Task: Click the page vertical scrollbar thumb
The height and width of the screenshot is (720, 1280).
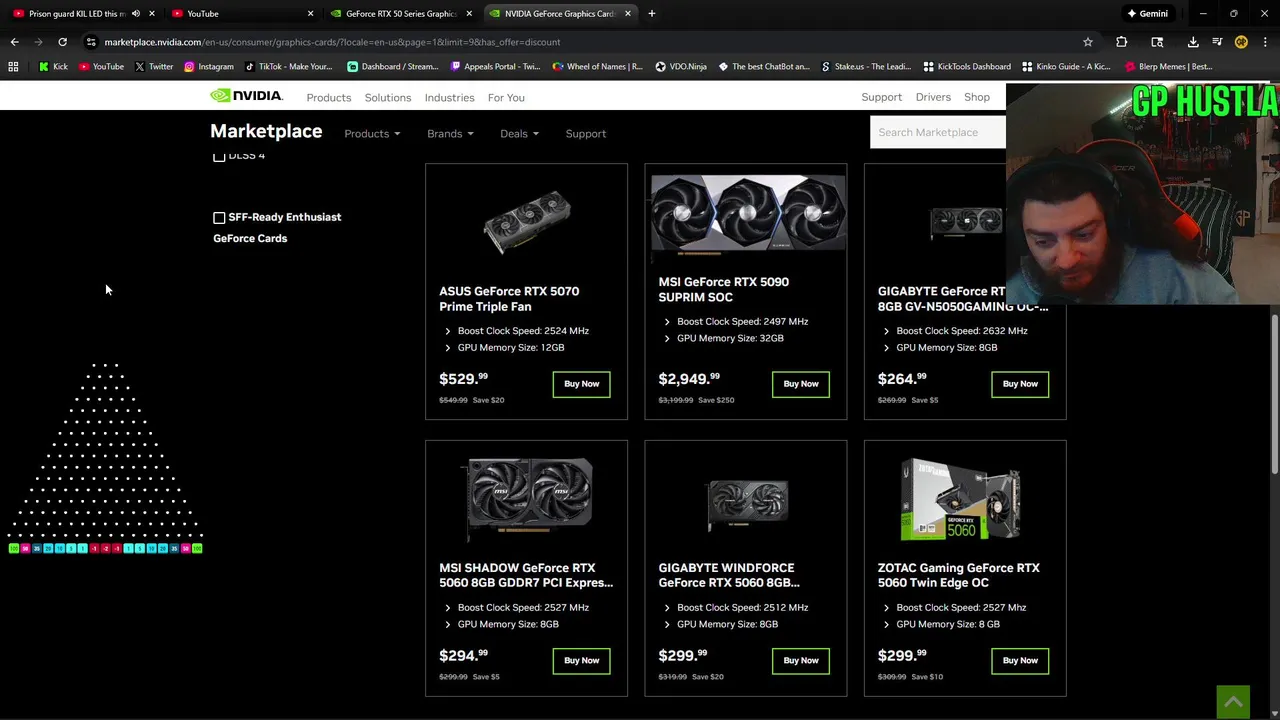Action: click(x=1274, y=395)
